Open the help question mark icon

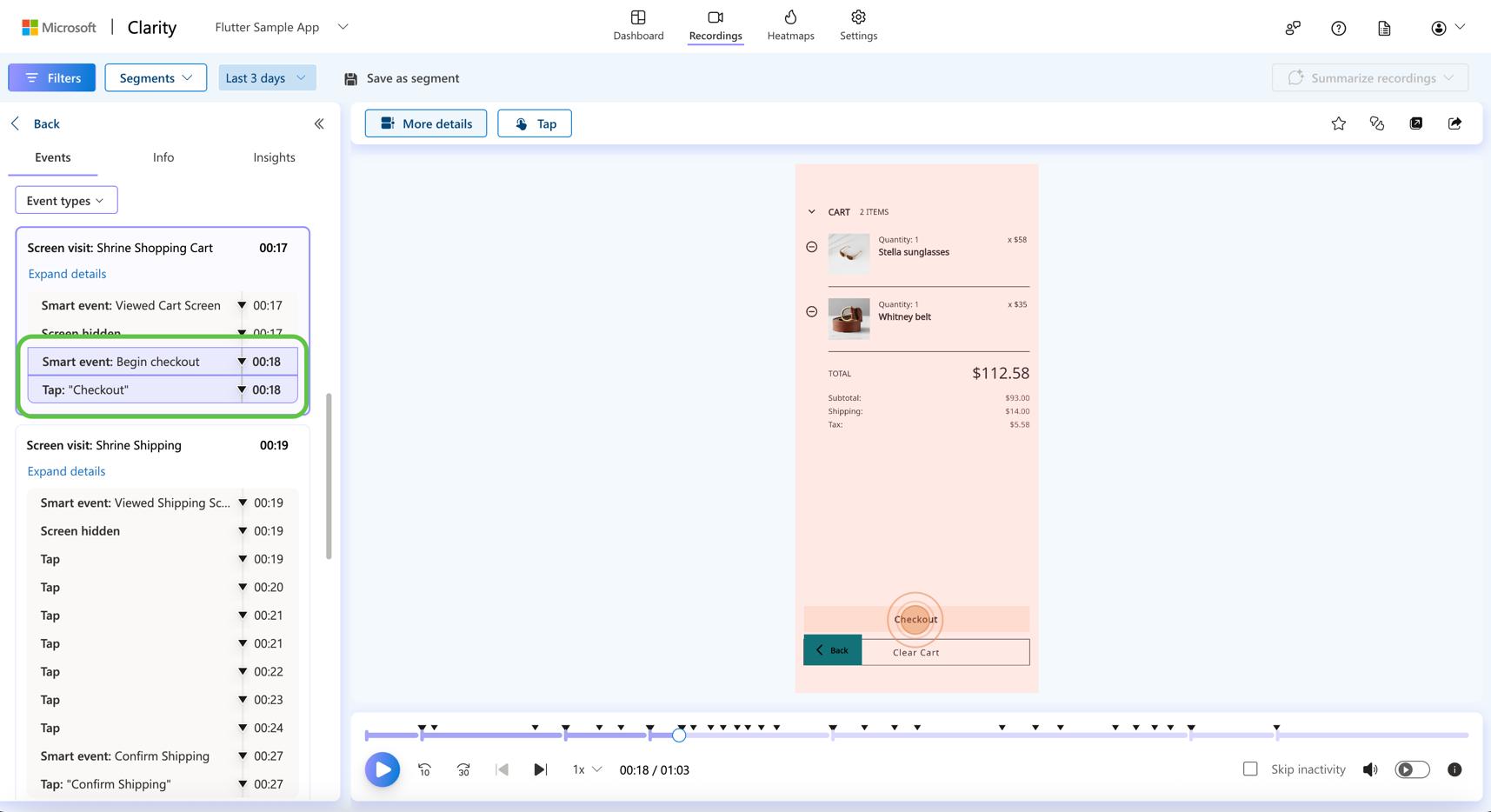pos(1339,28)
